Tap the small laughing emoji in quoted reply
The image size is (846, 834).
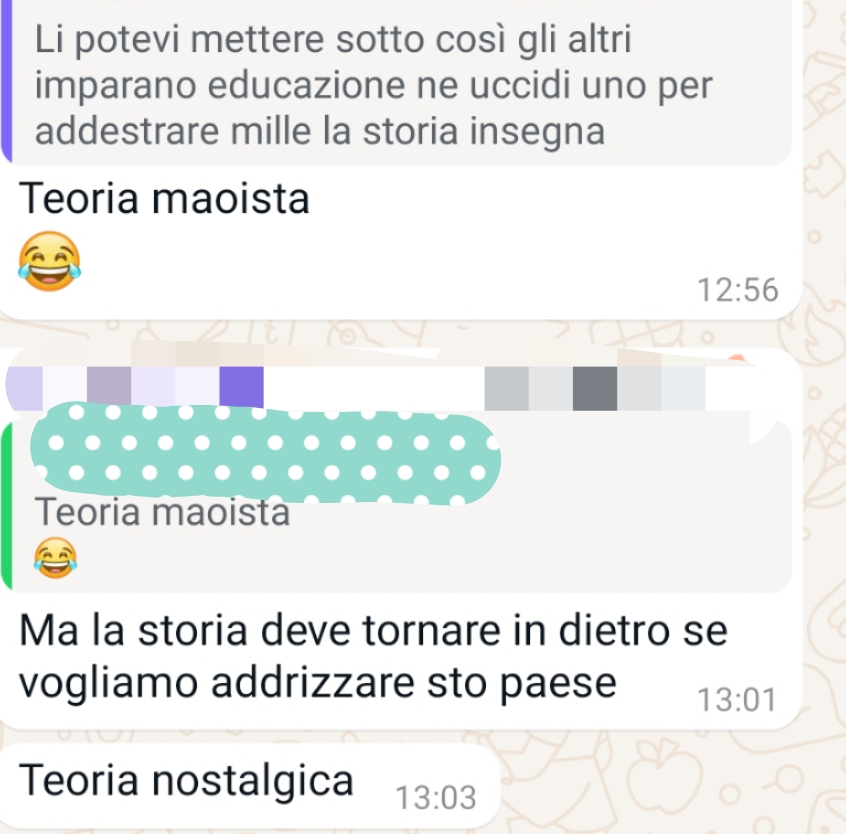(x=55, y=558)
